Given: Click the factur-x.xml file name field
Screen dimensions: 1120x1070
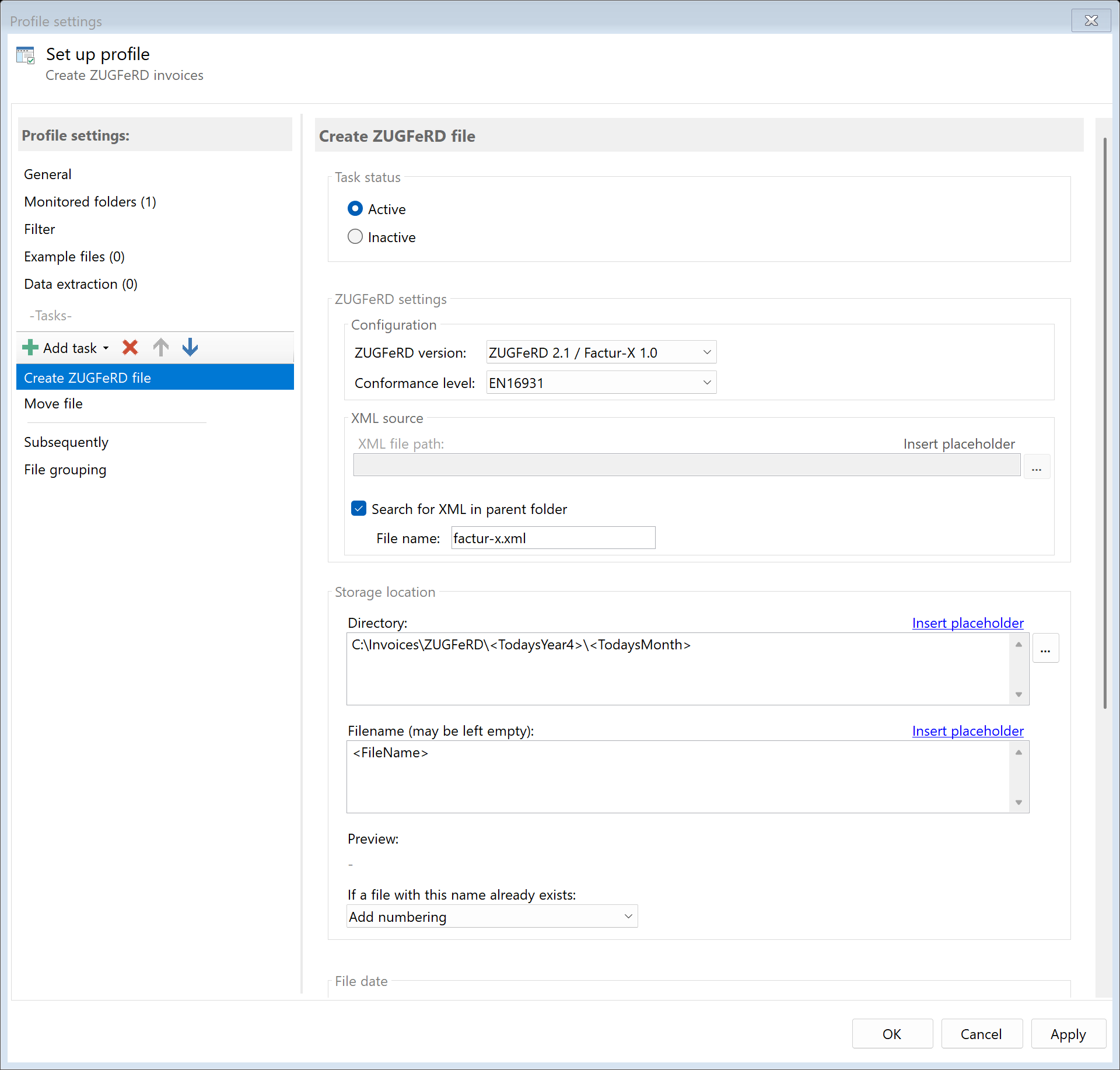Looking at the screenshot, I should [552, 537].
